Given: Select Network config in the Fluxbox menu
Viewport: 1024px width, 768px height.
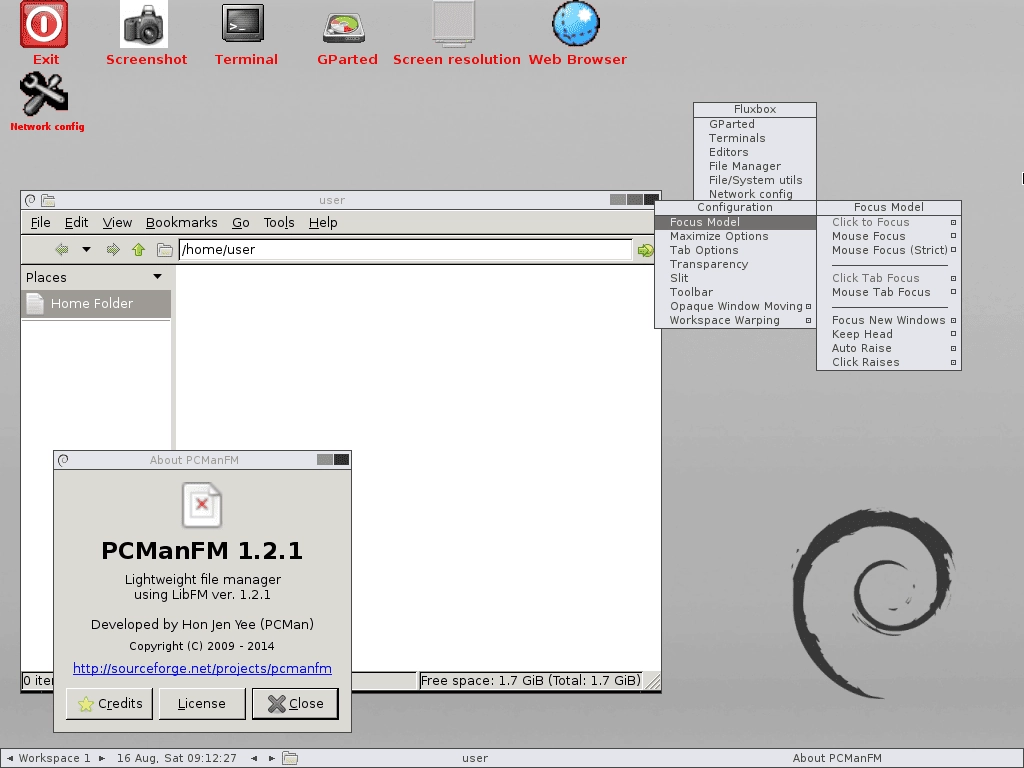Looking at the screenshot, I should click(755, 194).
